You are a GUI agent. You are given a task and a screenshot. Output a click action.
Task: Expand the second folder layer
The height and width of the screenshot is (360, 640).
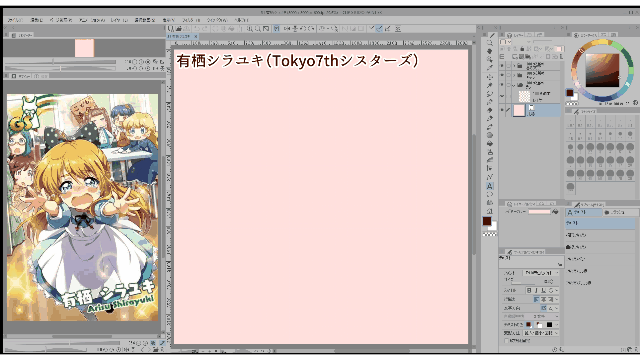pos(514,75)
